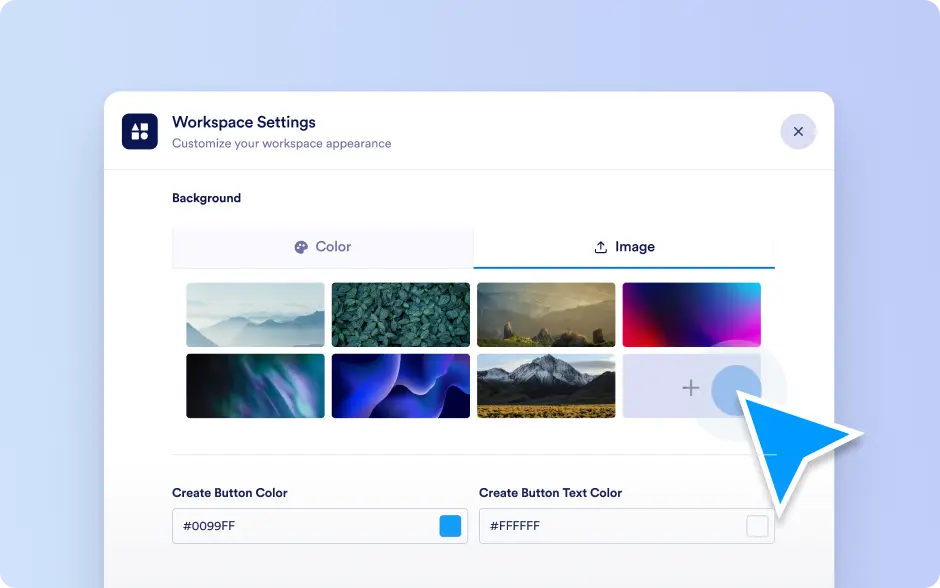The image size is (940, 588).
Task: Select the Image background tab
Action: click(624, 247)
